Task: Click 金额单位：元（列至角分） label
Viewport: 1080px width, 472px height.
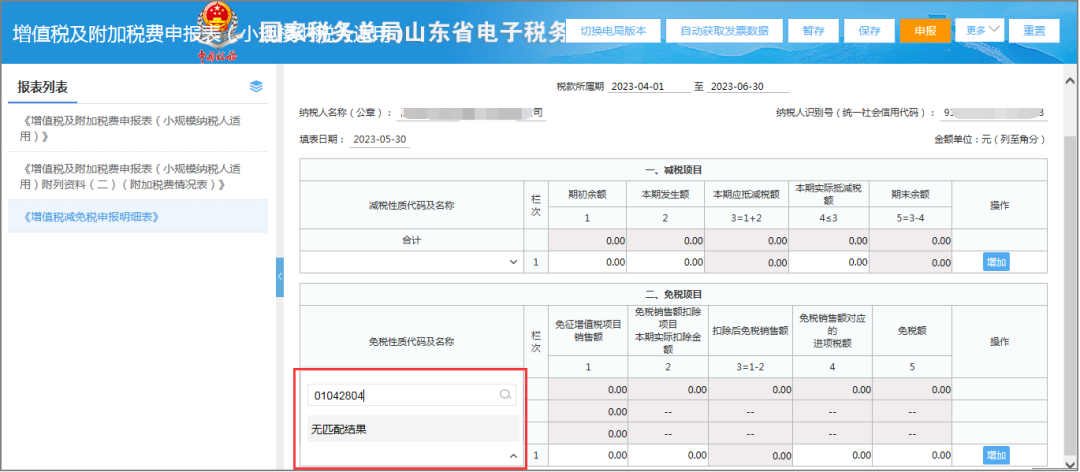Action: pos(990,139)
